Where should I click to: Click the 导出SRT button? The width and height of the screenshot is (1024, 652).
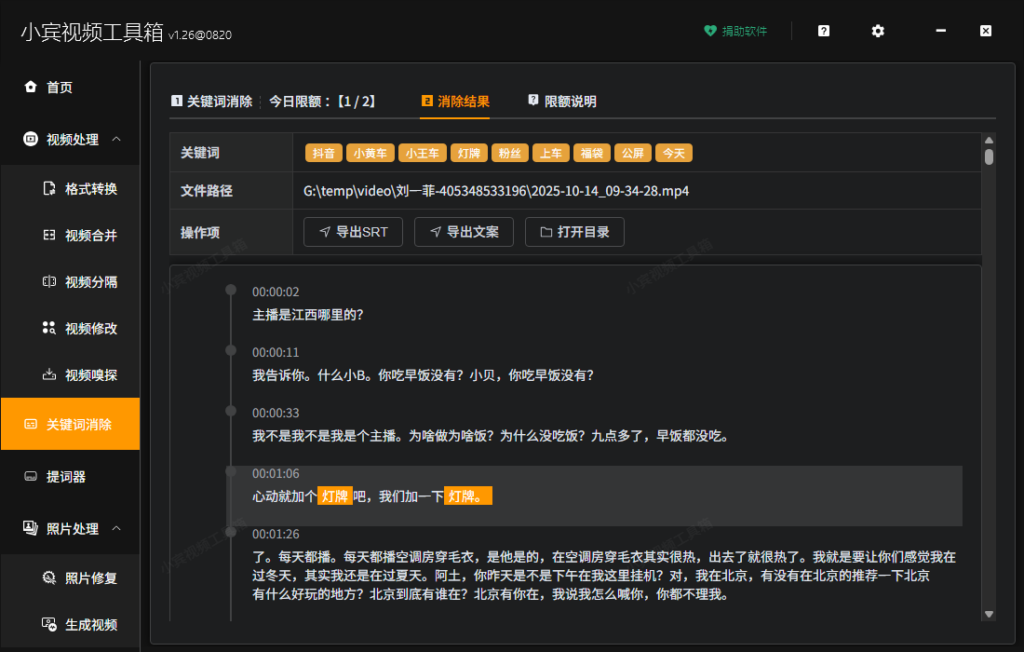353,232
